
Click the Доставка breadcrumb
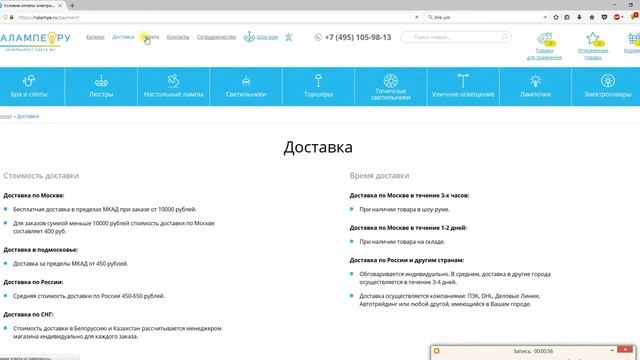coord(28,116)
